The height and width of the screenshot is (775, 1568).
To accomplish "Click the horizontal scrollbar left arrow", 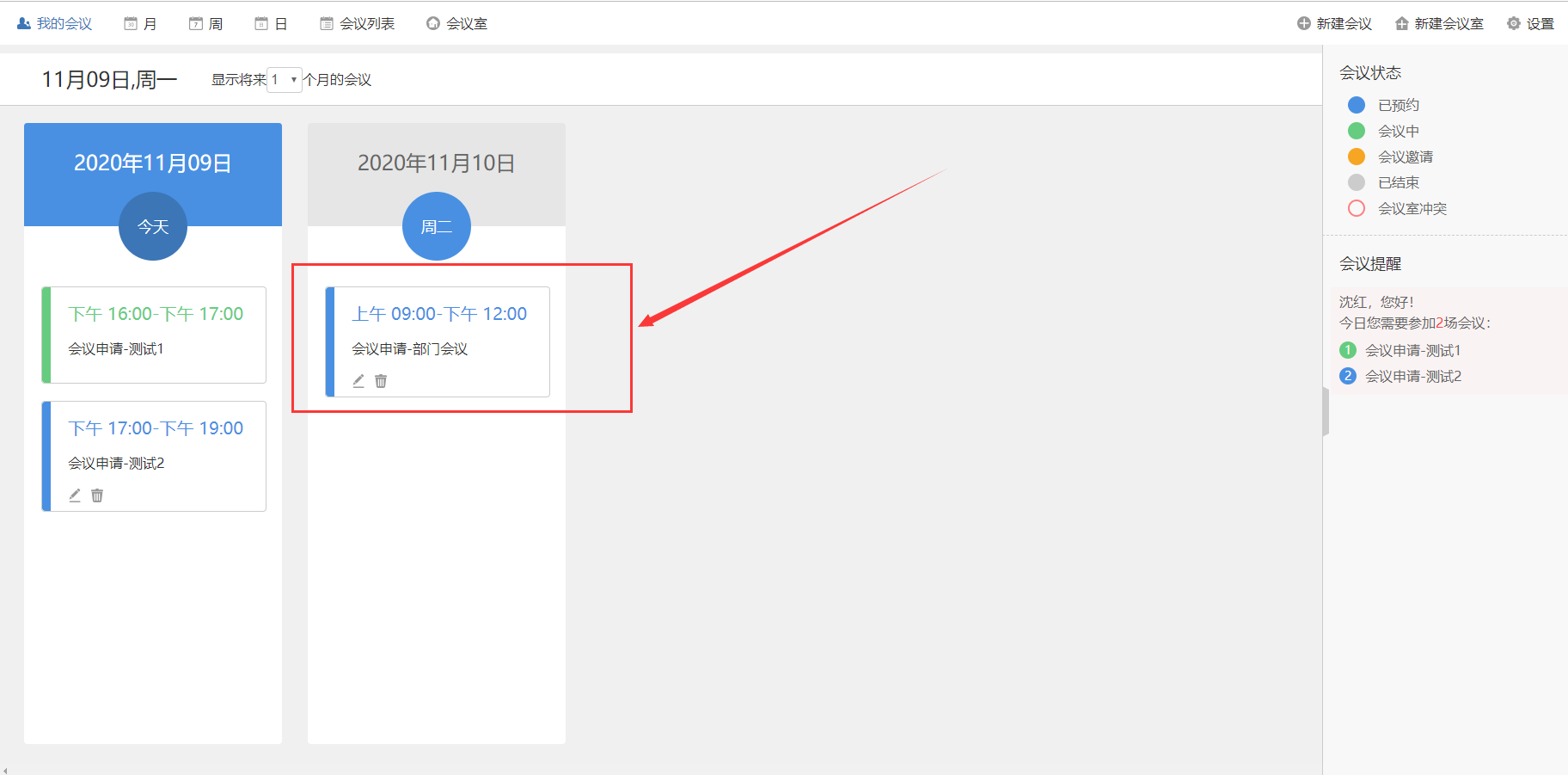I will (5, 771).
